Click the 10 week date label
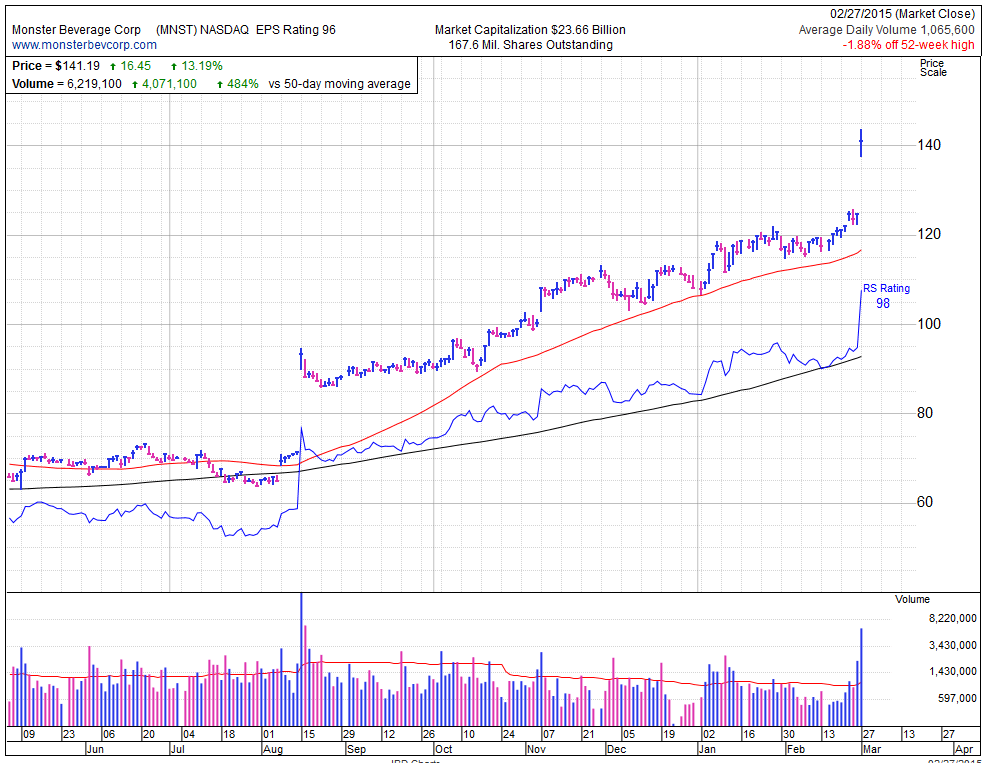986x763 pixels. click(468, 734)
